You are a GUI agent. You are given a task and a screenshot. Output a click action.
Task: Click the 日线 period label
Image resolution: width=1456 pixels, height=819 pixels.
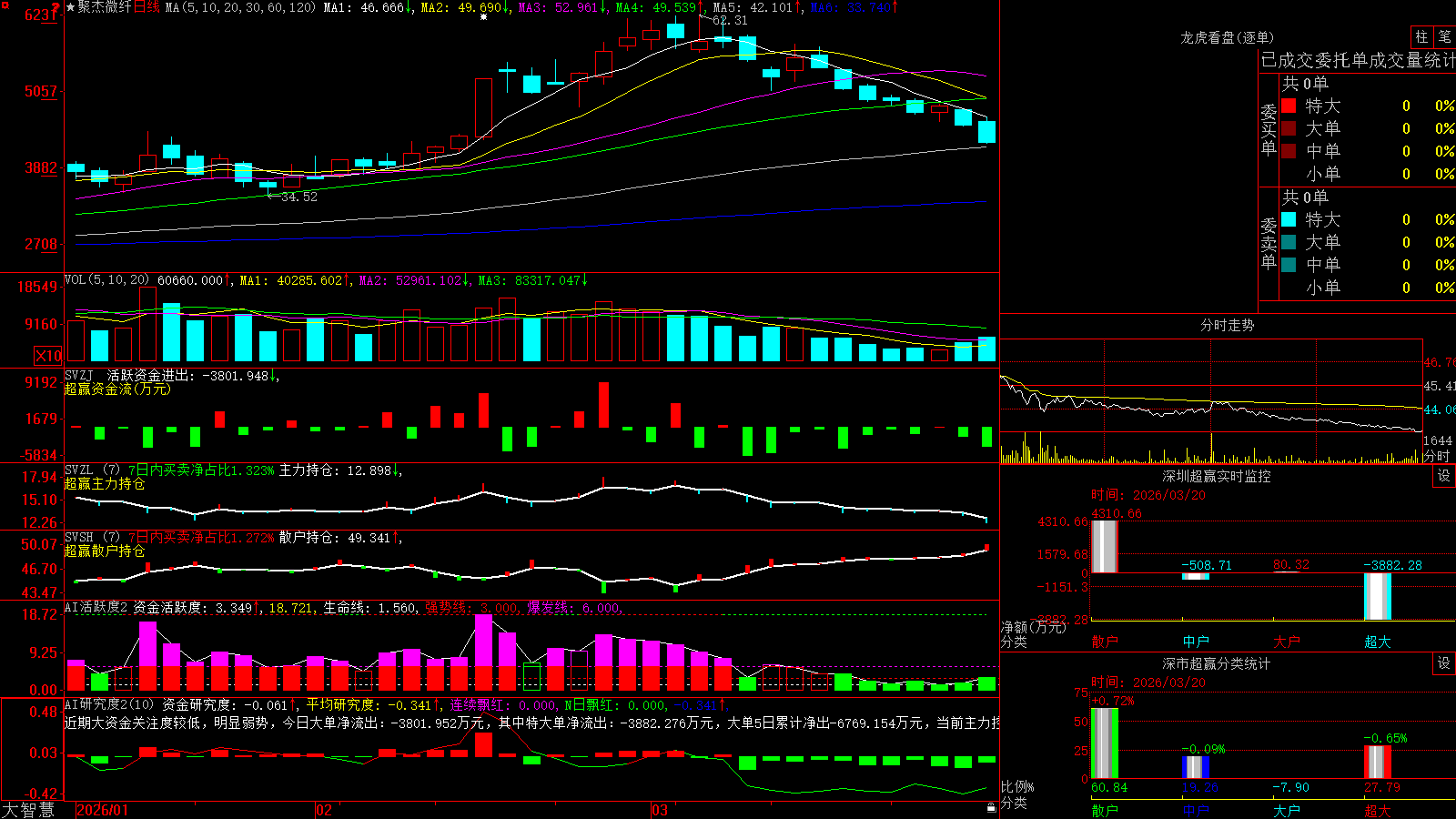coord(147,7)
